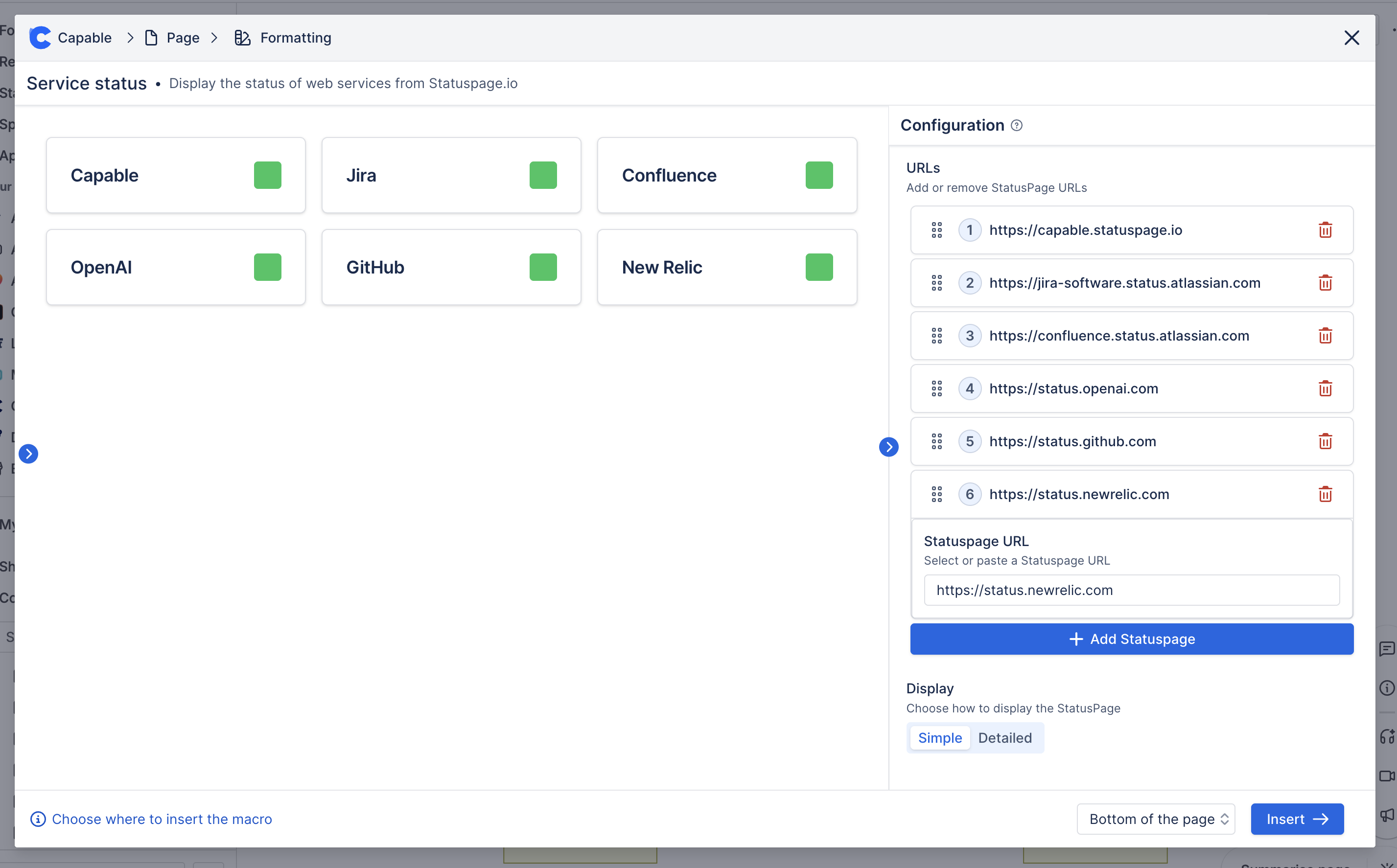The height and width of the screenshot is (868, 1397).
Task: Delete the status.openai.com URL entry
Action: pos(1325,388)
